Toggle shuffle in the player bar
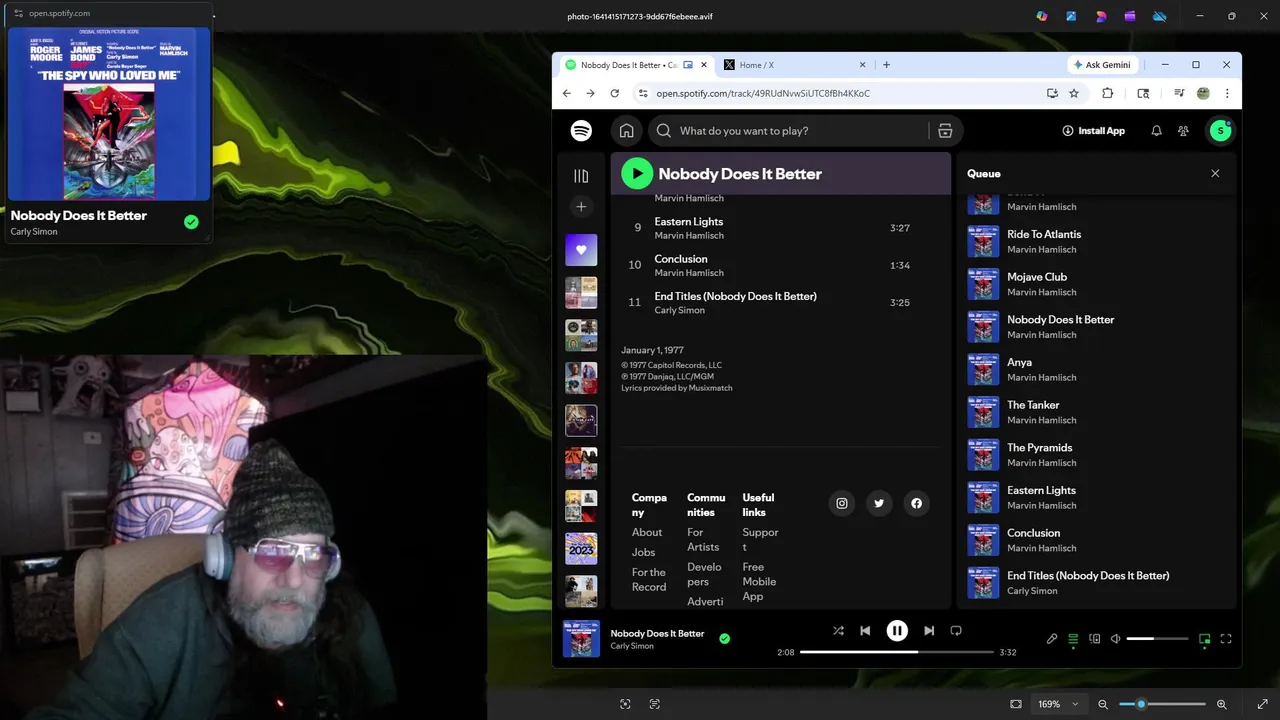The image size is (1280, 720). click(838, 631)
